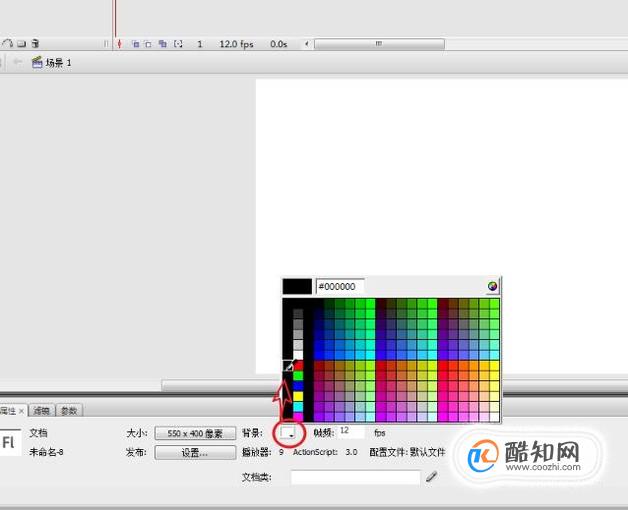Click the Delete Layer trash icon

click(x=35, y=43)
